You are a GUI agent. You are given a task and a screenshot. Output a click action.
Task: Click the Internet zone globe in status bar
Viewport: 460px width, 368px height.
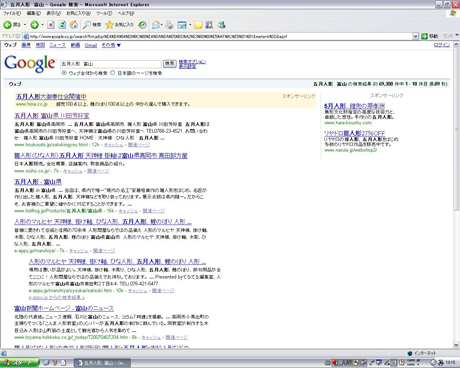410,353
